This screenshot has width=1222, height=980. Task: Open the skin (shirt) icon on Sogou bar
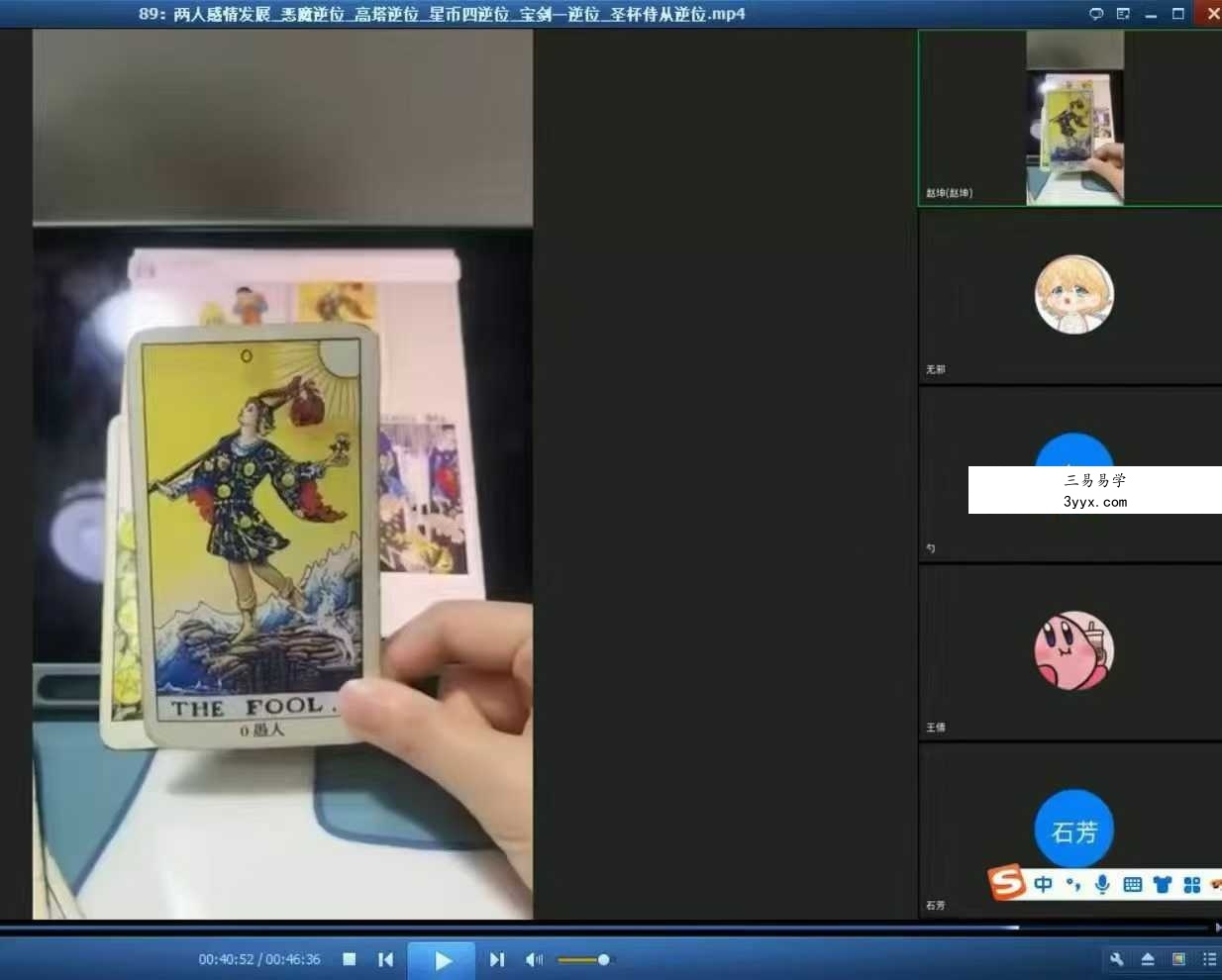(1163, 884)
